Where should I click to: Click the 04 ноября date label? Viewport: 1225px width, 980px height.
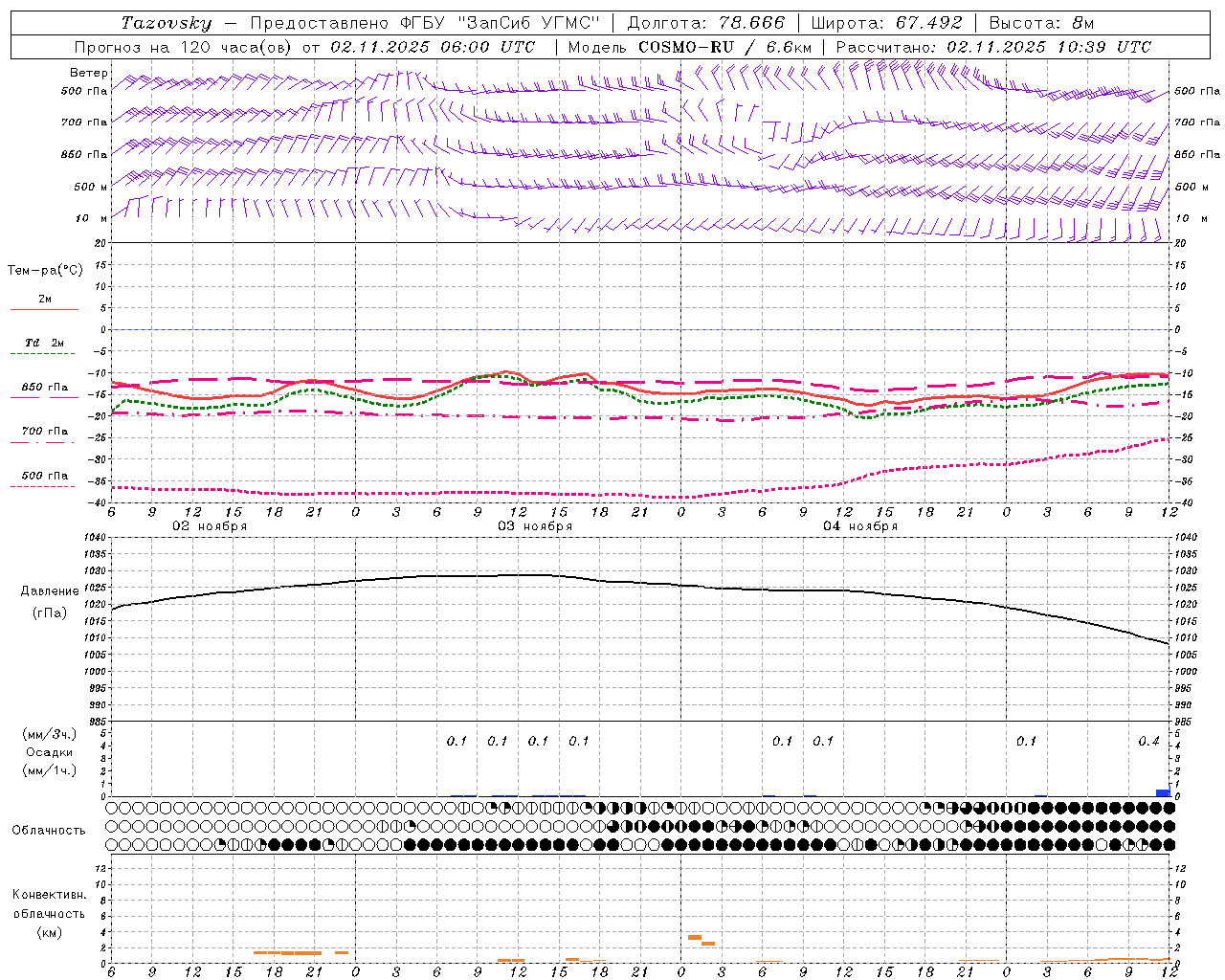click(860, 526)
